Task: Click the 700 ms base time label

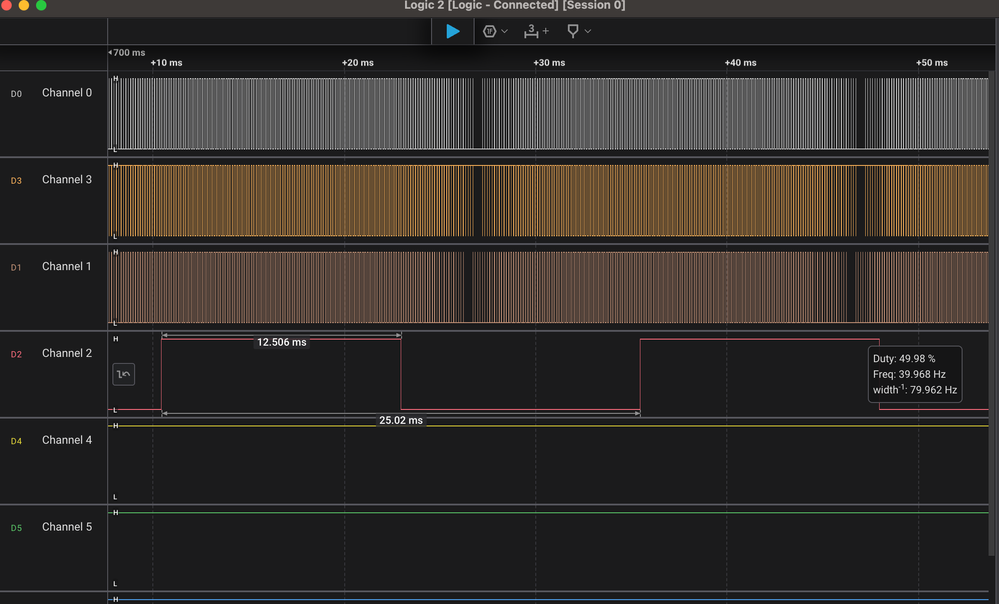Action: point(127,52)
